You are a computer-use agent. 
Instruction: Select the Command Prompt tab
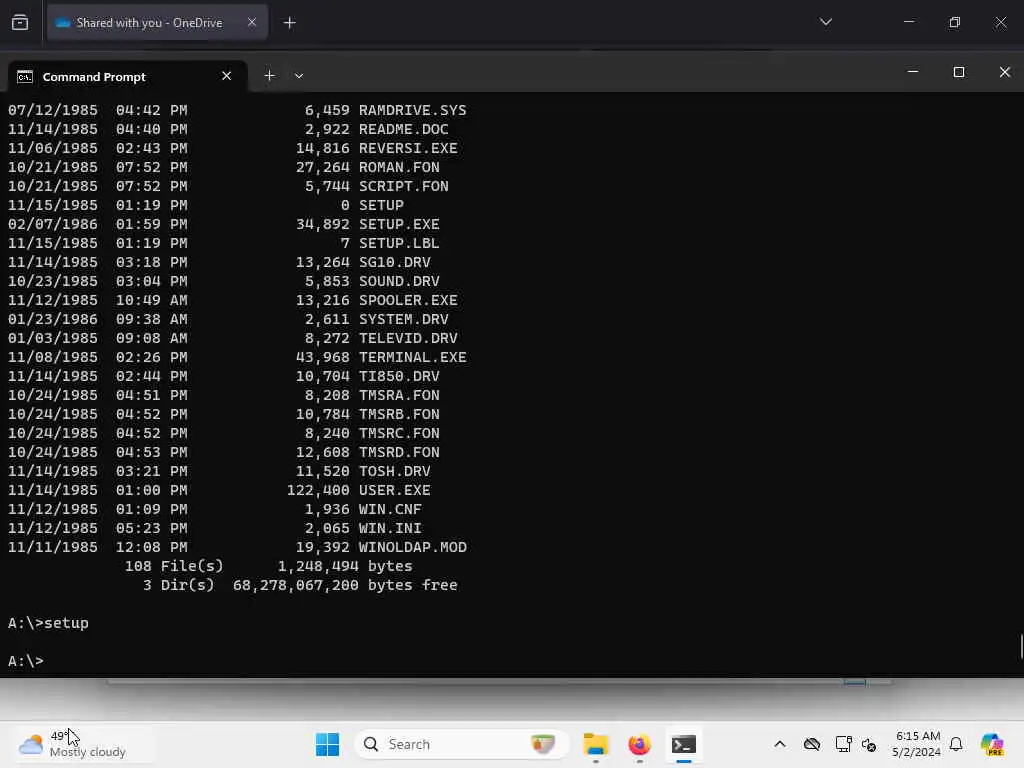(127, 76)
